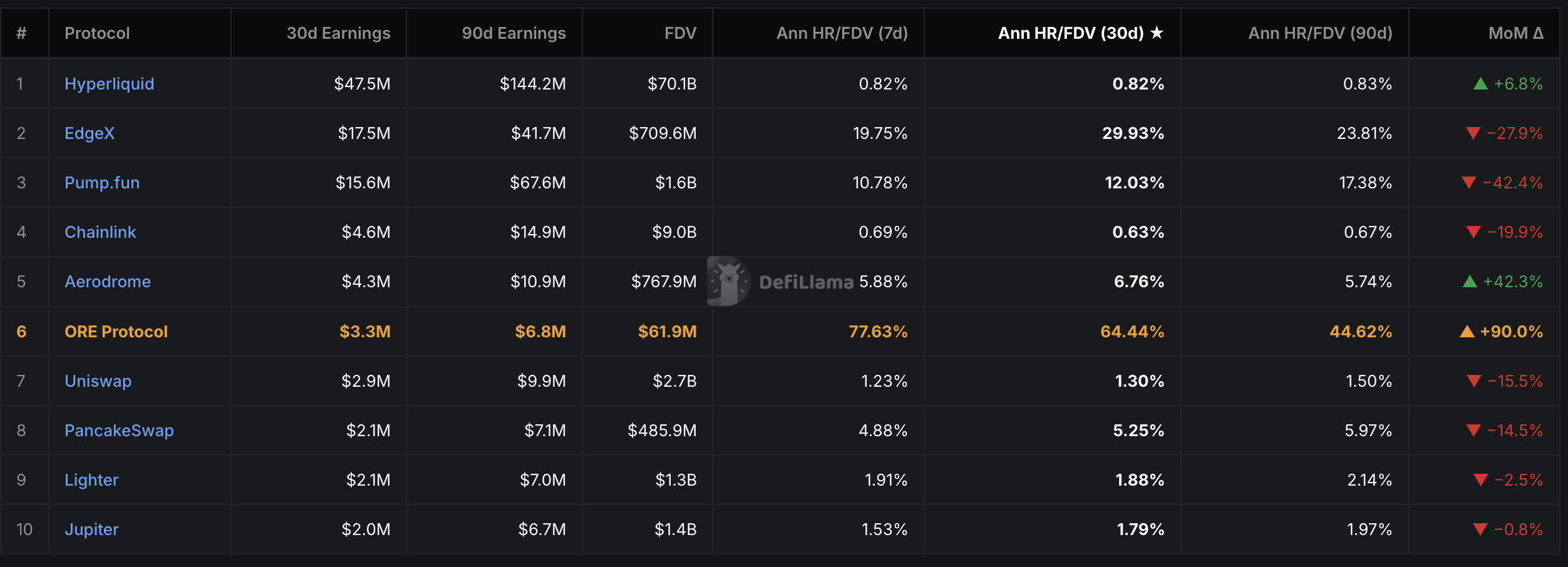Viewport: 1568px width, 567px height.
Task: Click the # rank column header
Action: [x=21, y=33]
